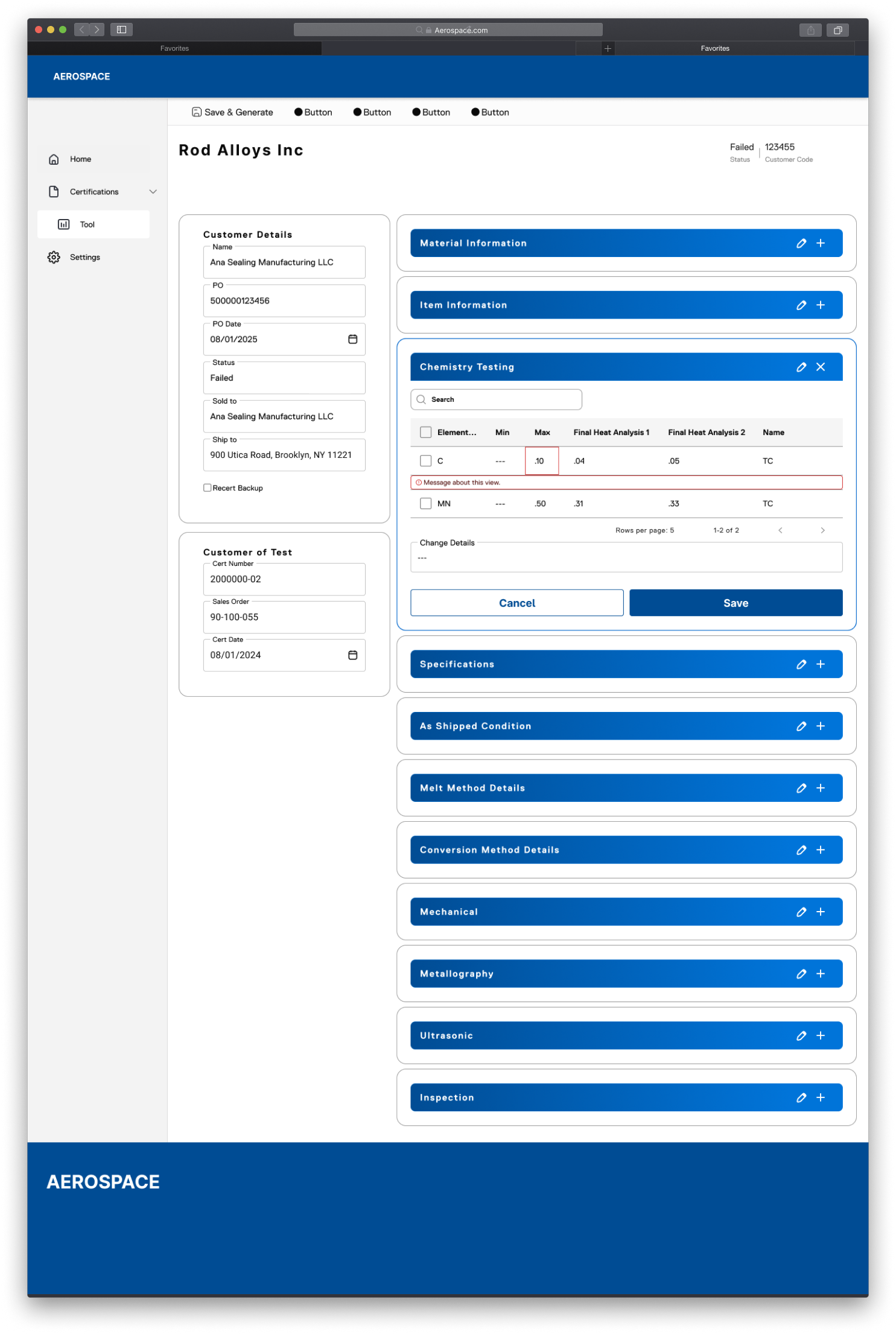Click the Sales Order field

coord(284,617)
